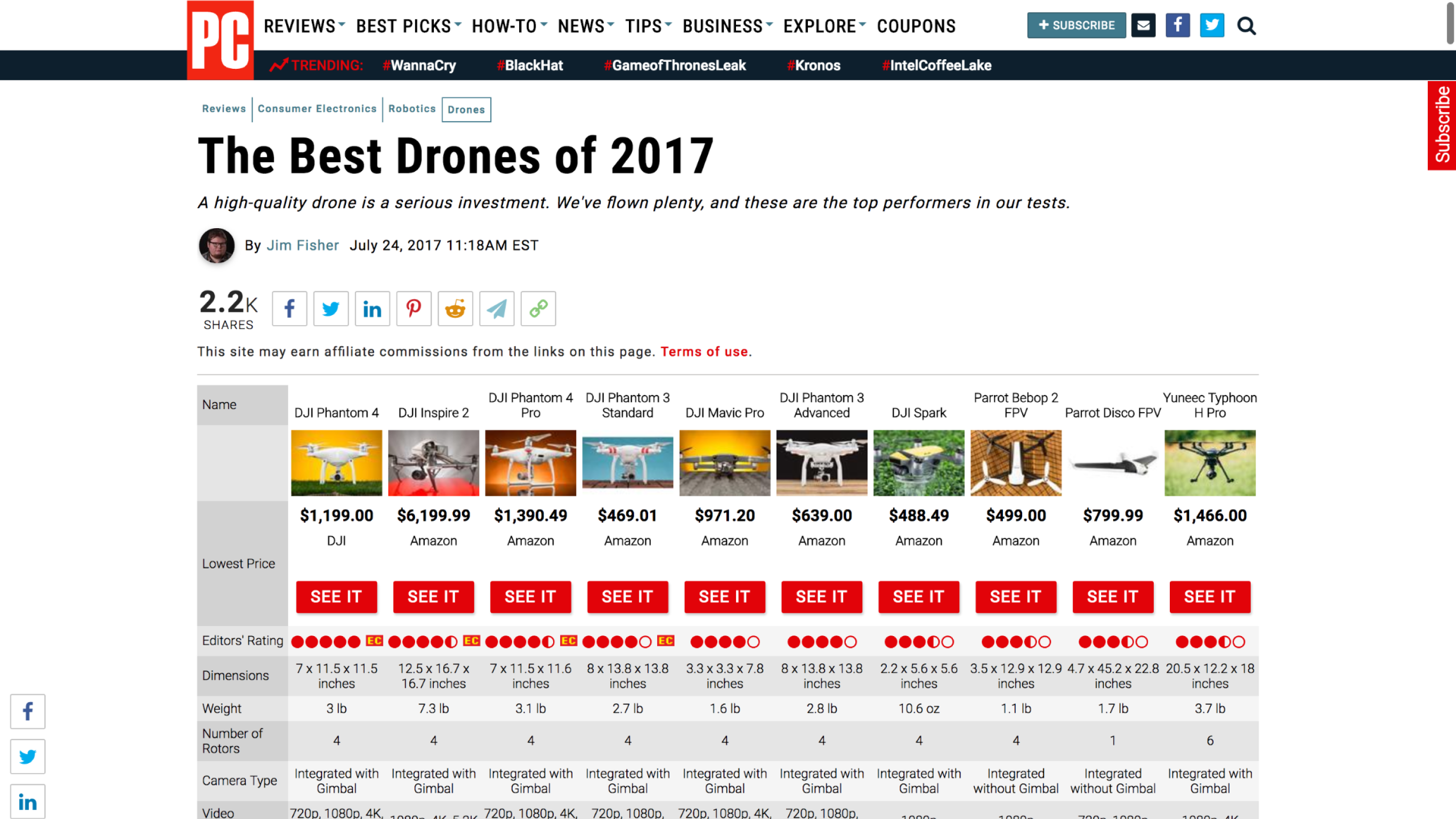Share article on LinkedIn from share bar

pyautogui.click(x=373, y=309)
